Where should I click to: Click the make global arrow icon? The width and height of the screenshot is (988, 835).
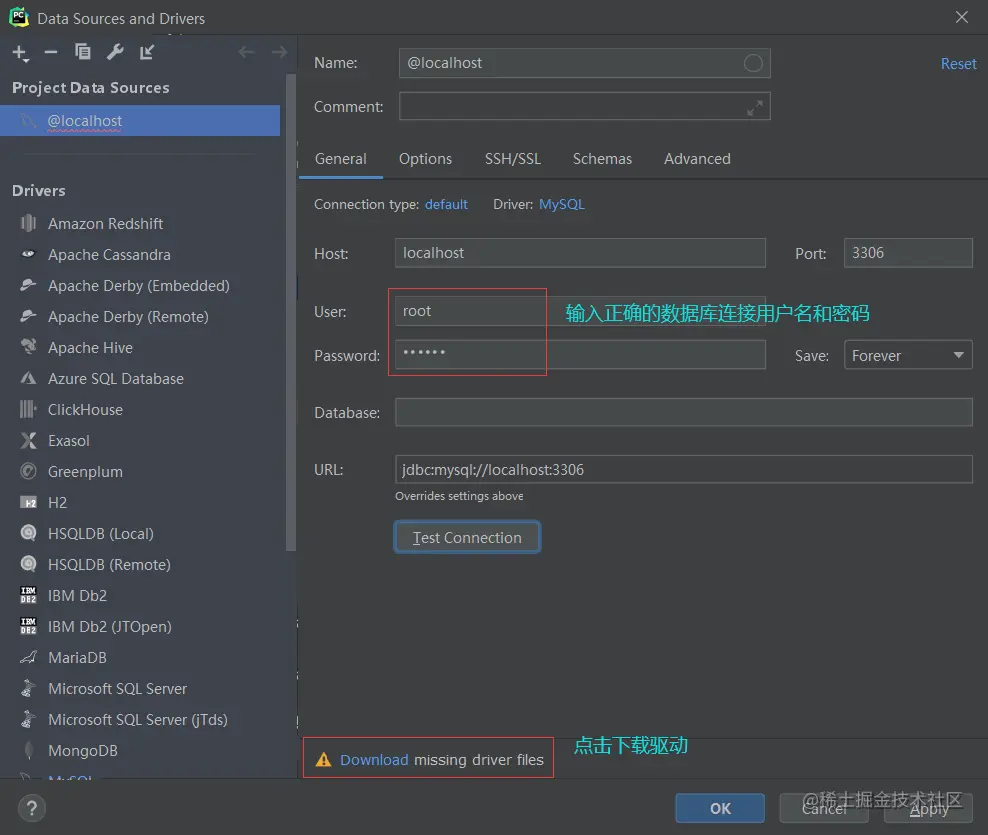(147, 52)
